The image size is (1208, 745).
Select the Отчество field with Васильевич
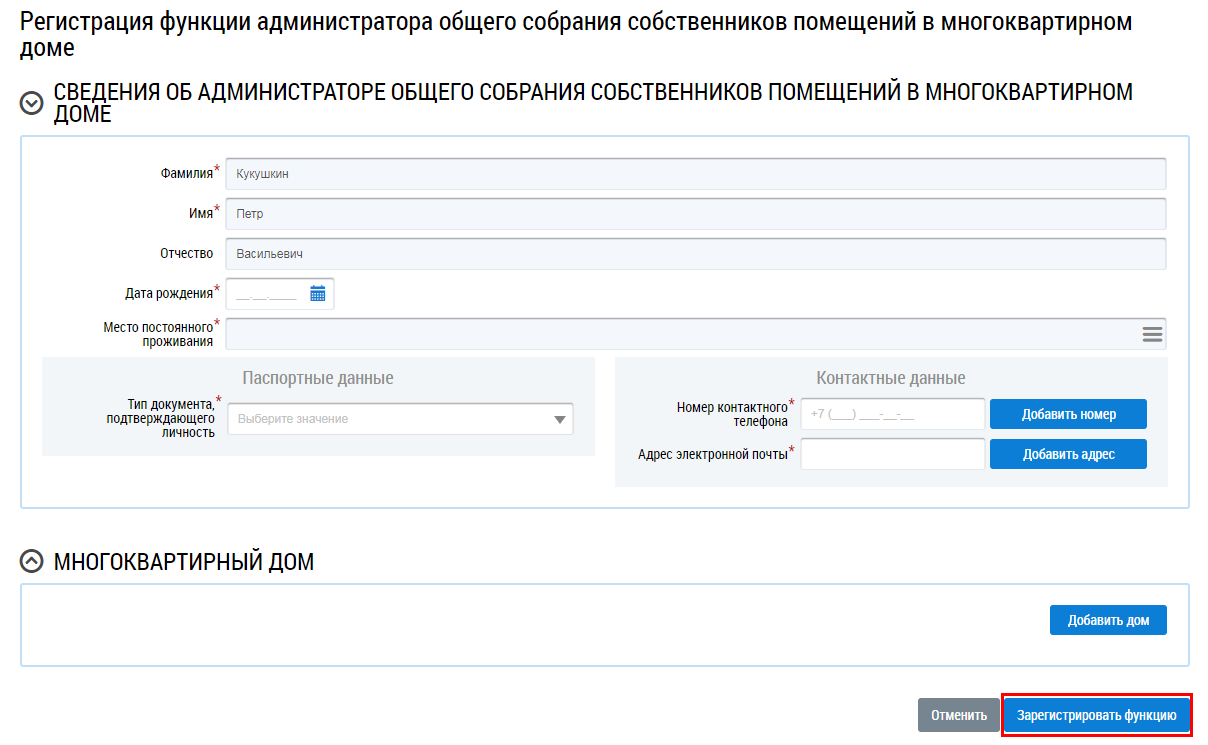pyautogui.click(x=695, y=254)
